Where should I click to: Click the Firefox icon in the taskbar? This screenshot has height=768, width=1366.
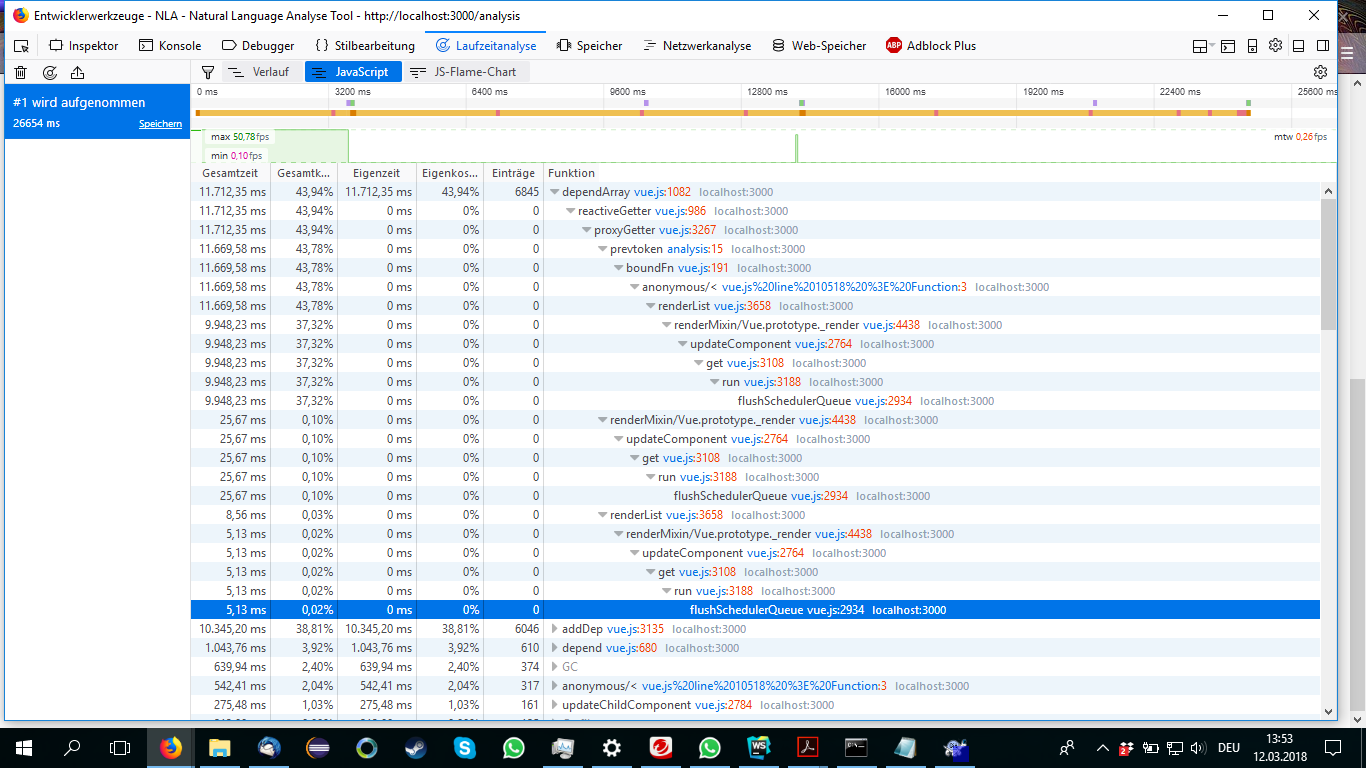(x=170, y=746)
